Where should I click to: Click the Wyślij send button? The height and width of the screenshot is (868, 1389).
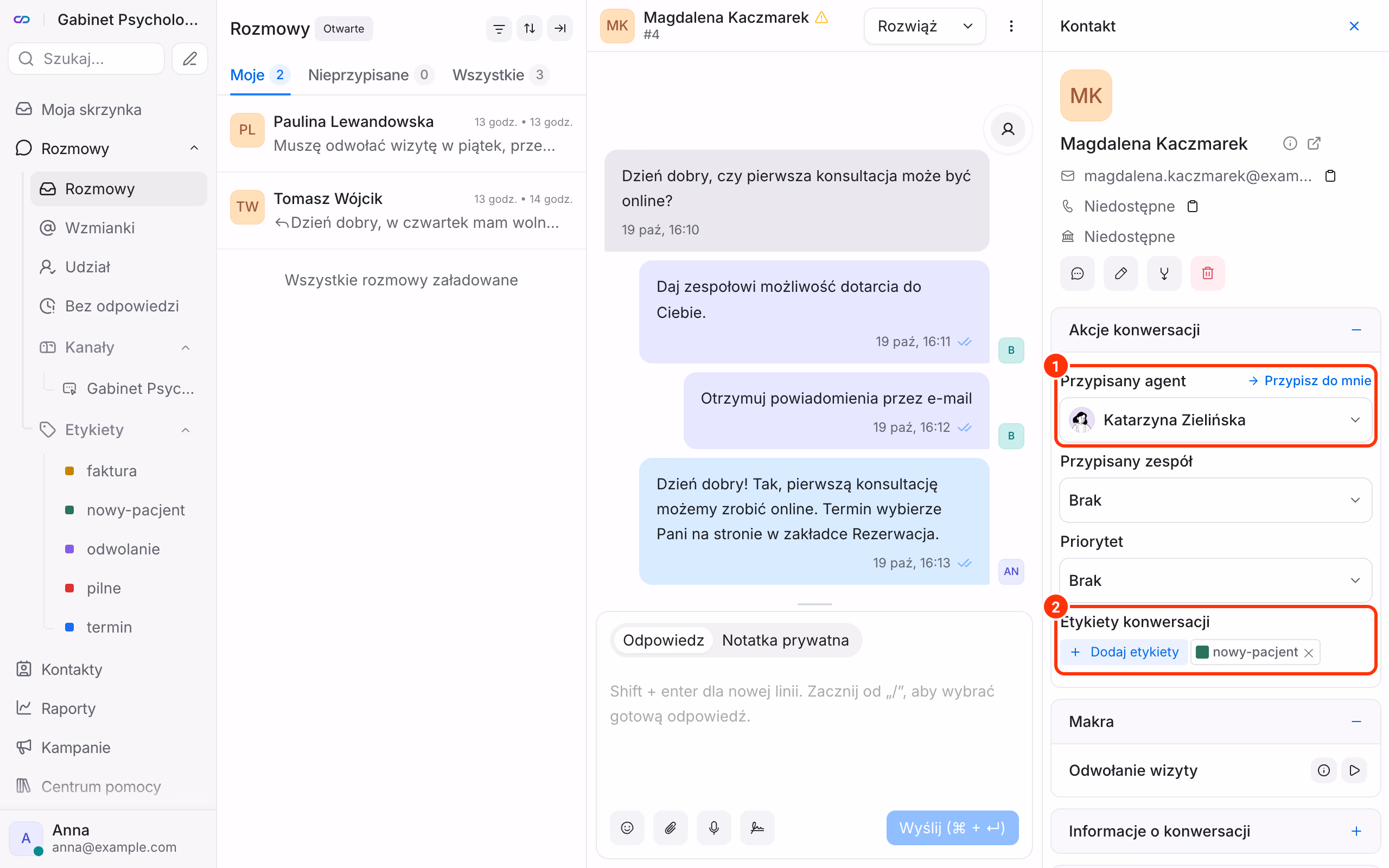click(x=952, y=827)
